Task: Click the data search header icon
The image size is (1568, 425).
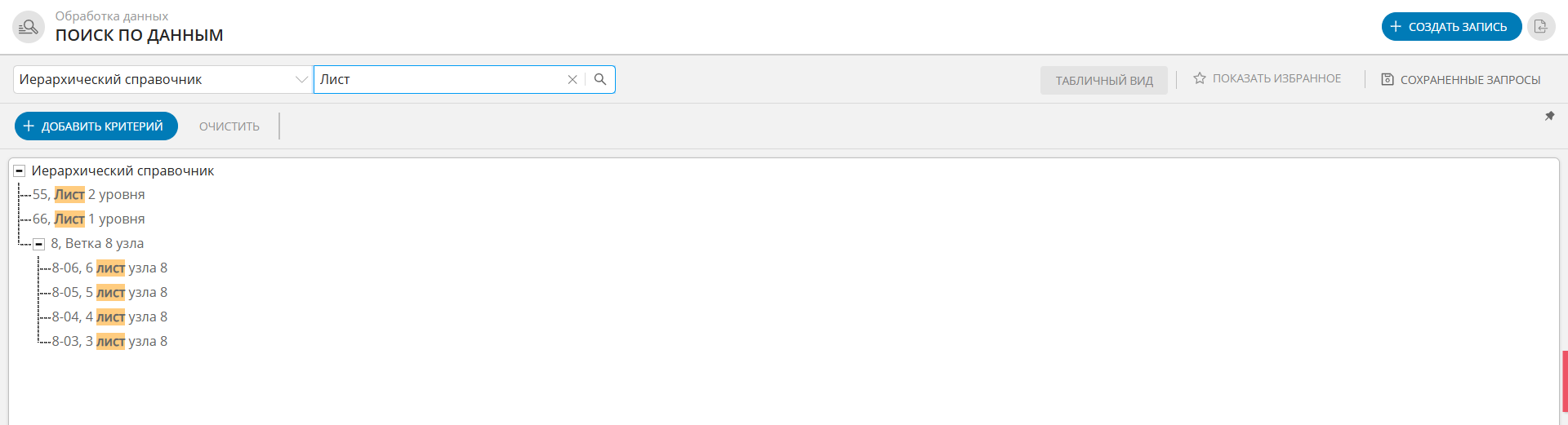Action: 29,27
